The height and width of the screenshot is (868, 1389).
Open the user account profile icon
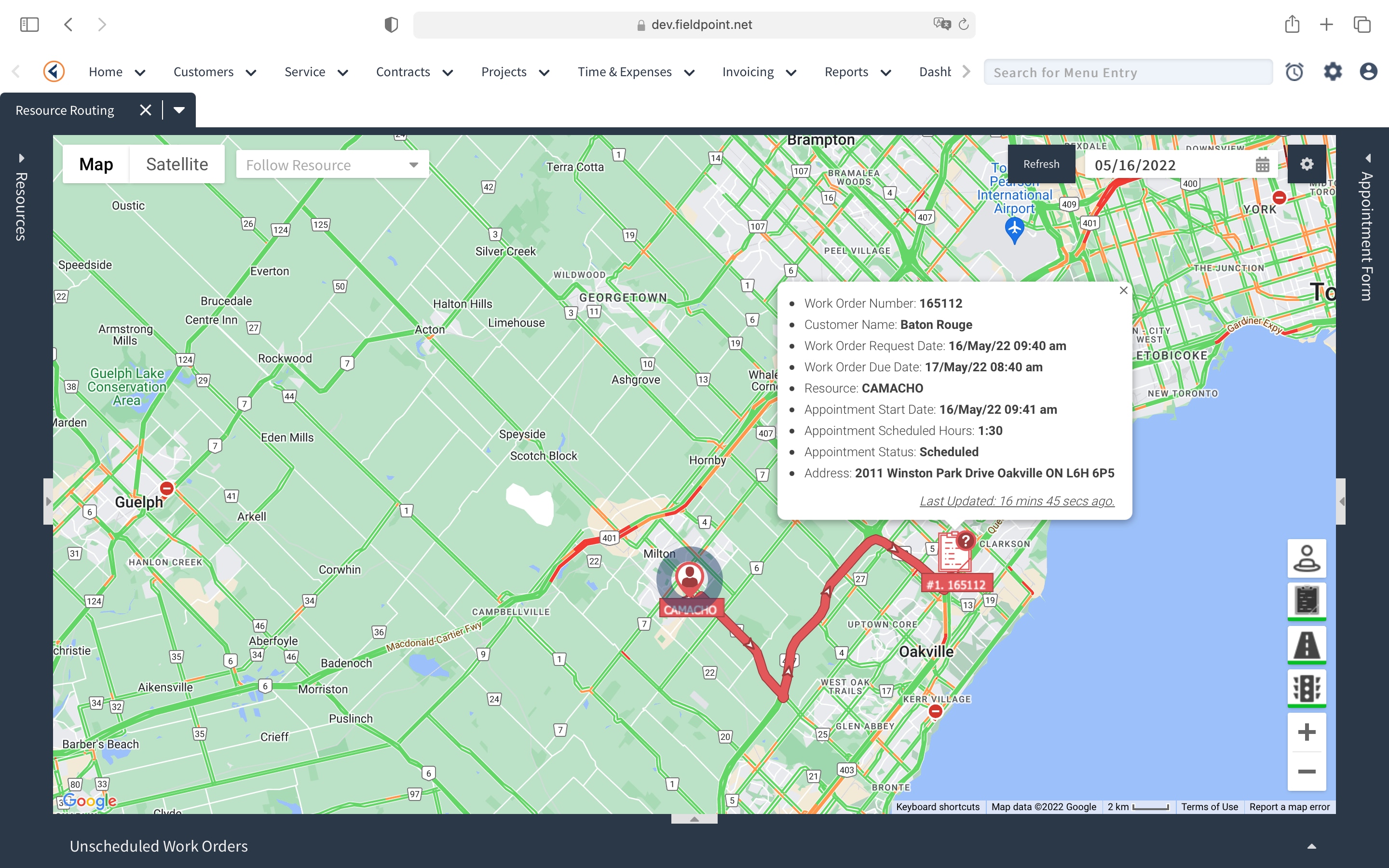pos(1368,72)
